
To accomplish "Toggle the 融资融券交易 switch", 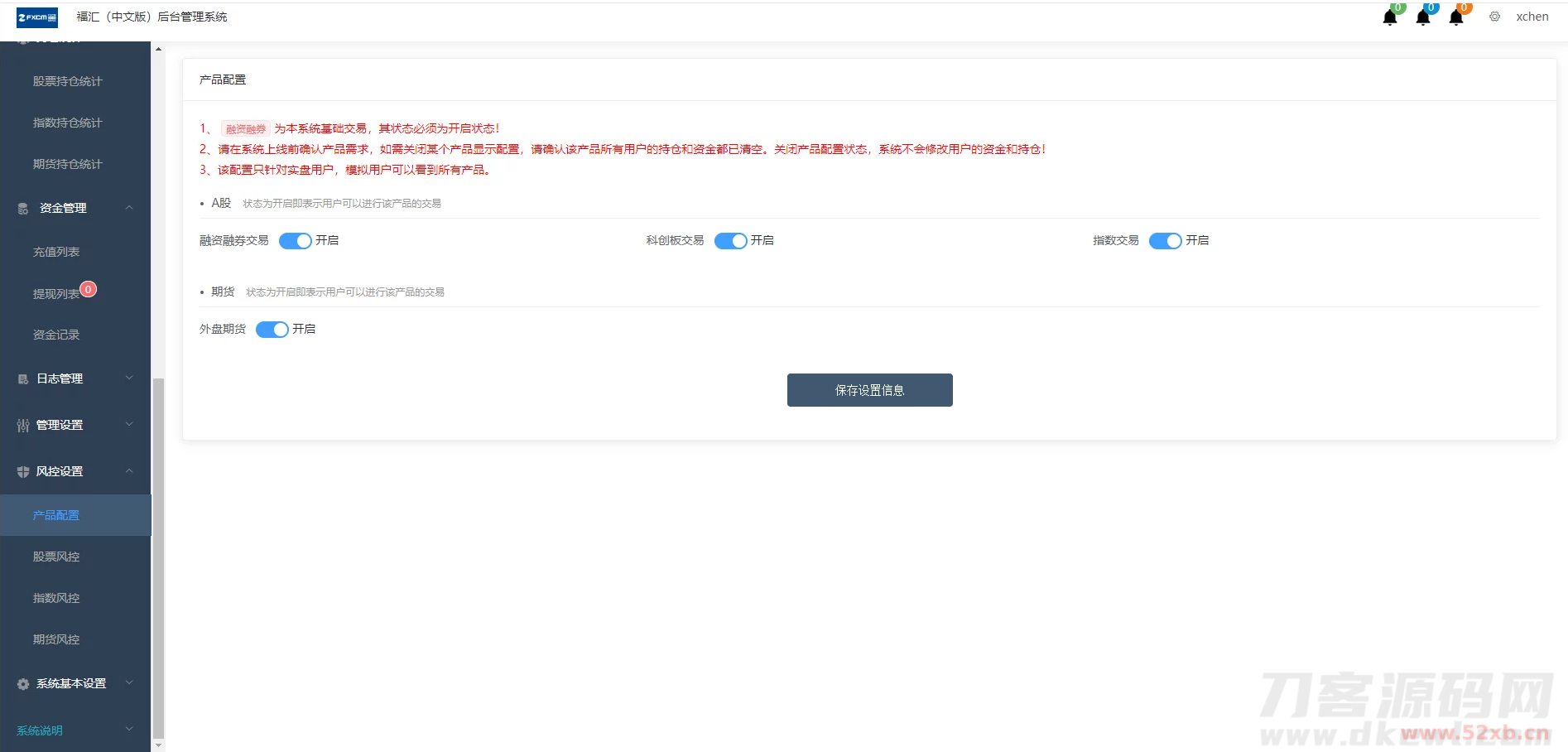I will tap(295, 241).
